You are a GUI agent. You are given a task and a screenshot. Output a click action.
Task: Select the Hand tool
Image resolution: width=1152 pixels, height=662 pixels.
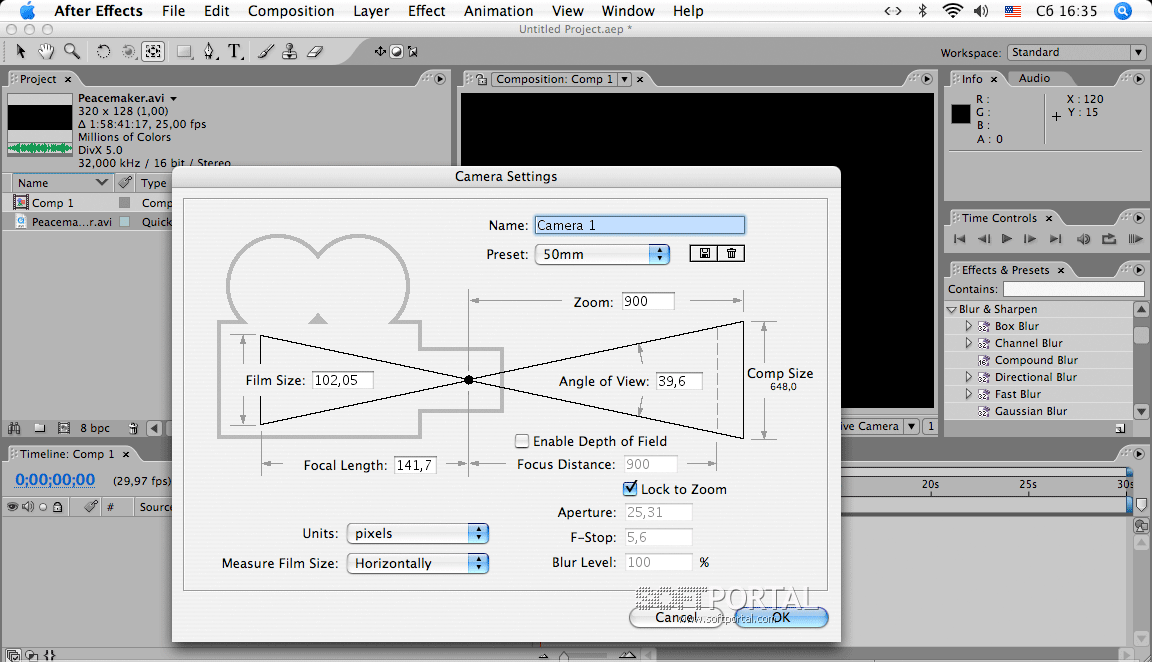(x=46, y=51)
